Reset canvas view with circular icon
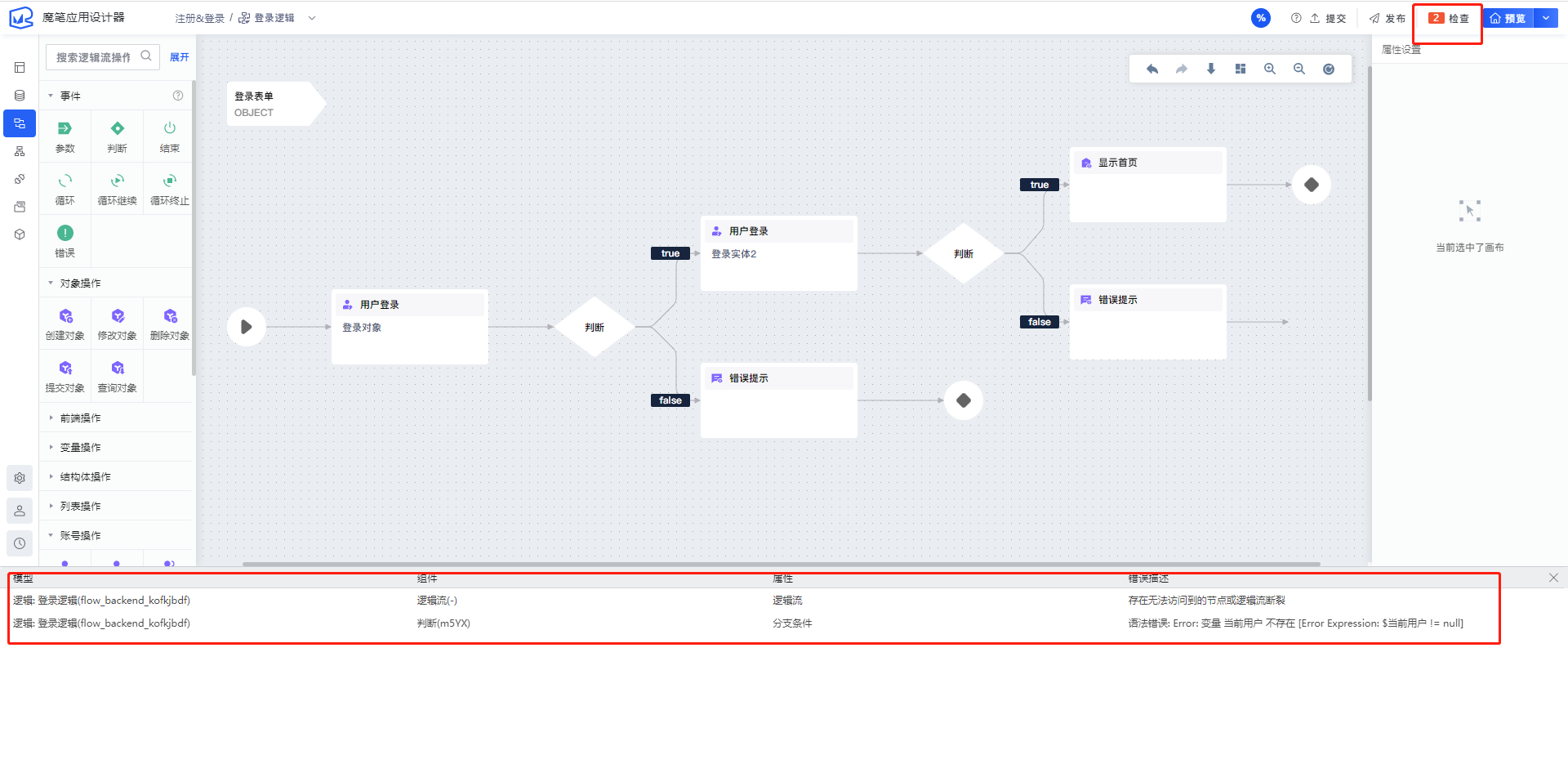This screenshot has height=764, width=1568. [x=1329, y=69]
